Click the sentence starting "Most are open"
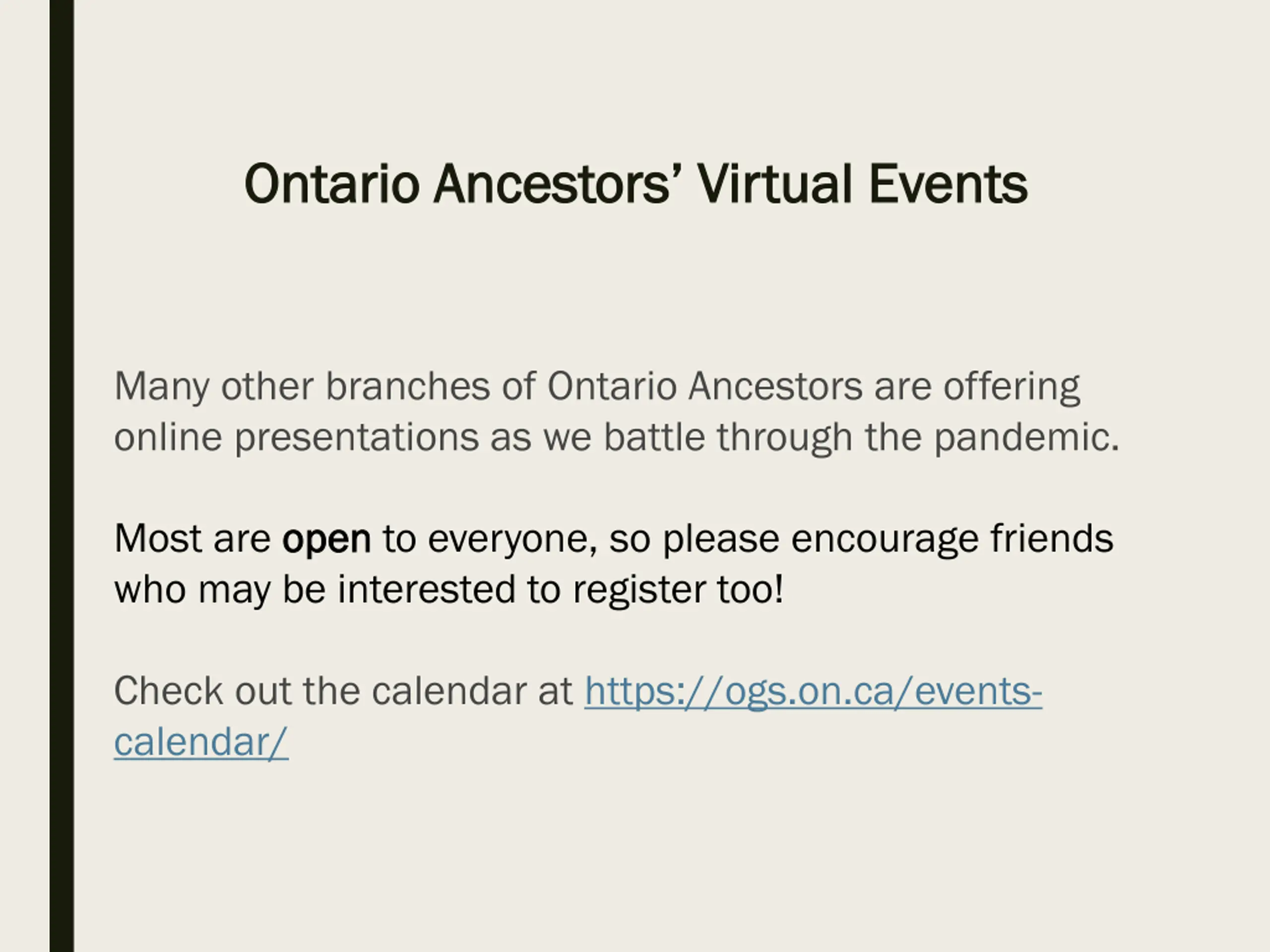1270x952 pixels. [613, 565]
